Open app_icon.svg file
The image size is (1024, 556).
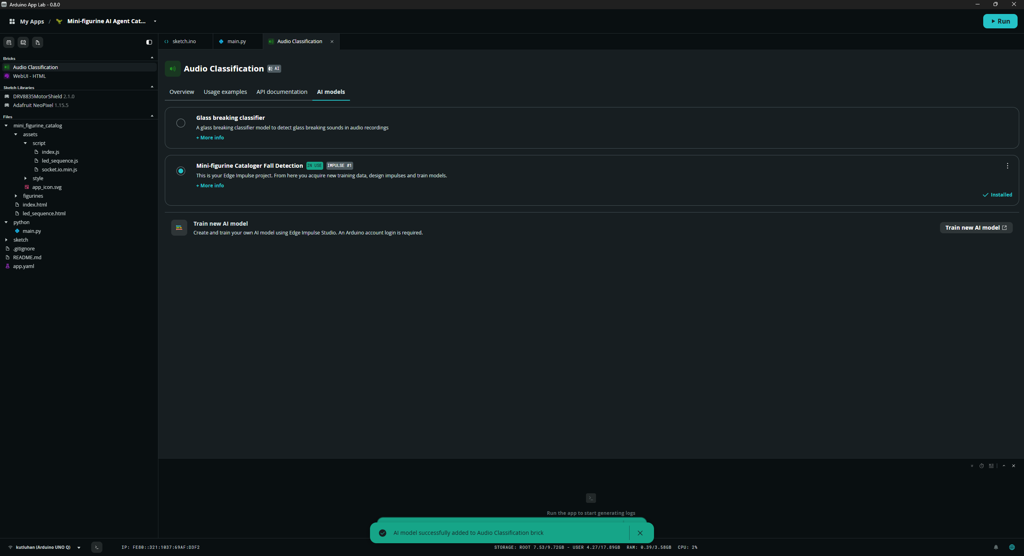[46, 187]
